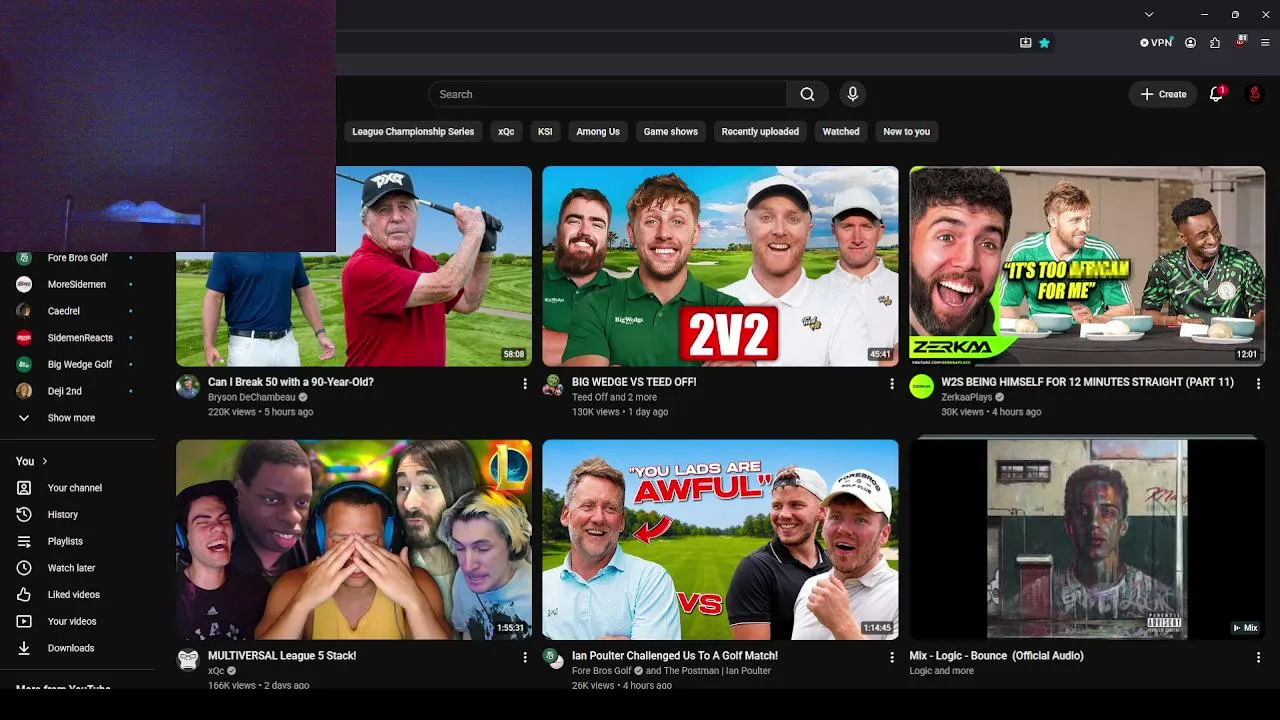
Task: Select the New to you chip
Action: (907, 131)
